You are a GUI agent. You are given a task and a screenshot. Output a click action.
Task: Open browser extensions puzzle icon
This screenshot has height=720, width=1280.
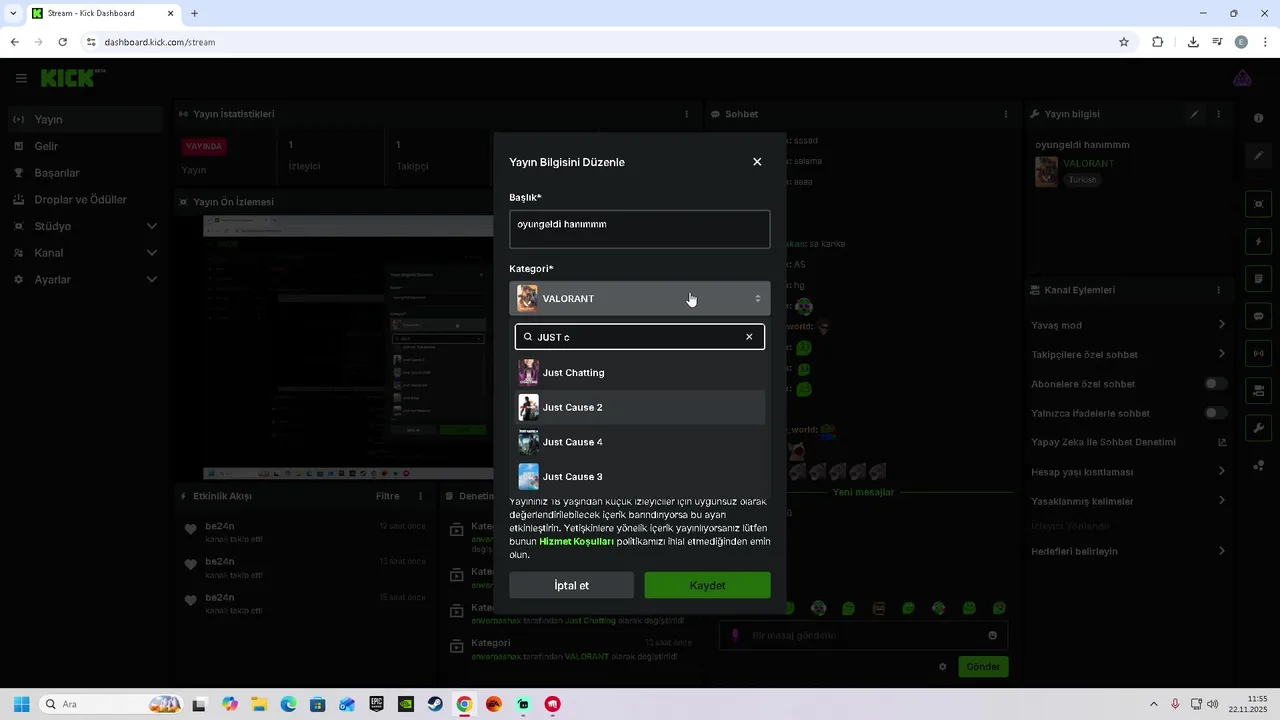pyautogui.click(x=1158, y=42)
